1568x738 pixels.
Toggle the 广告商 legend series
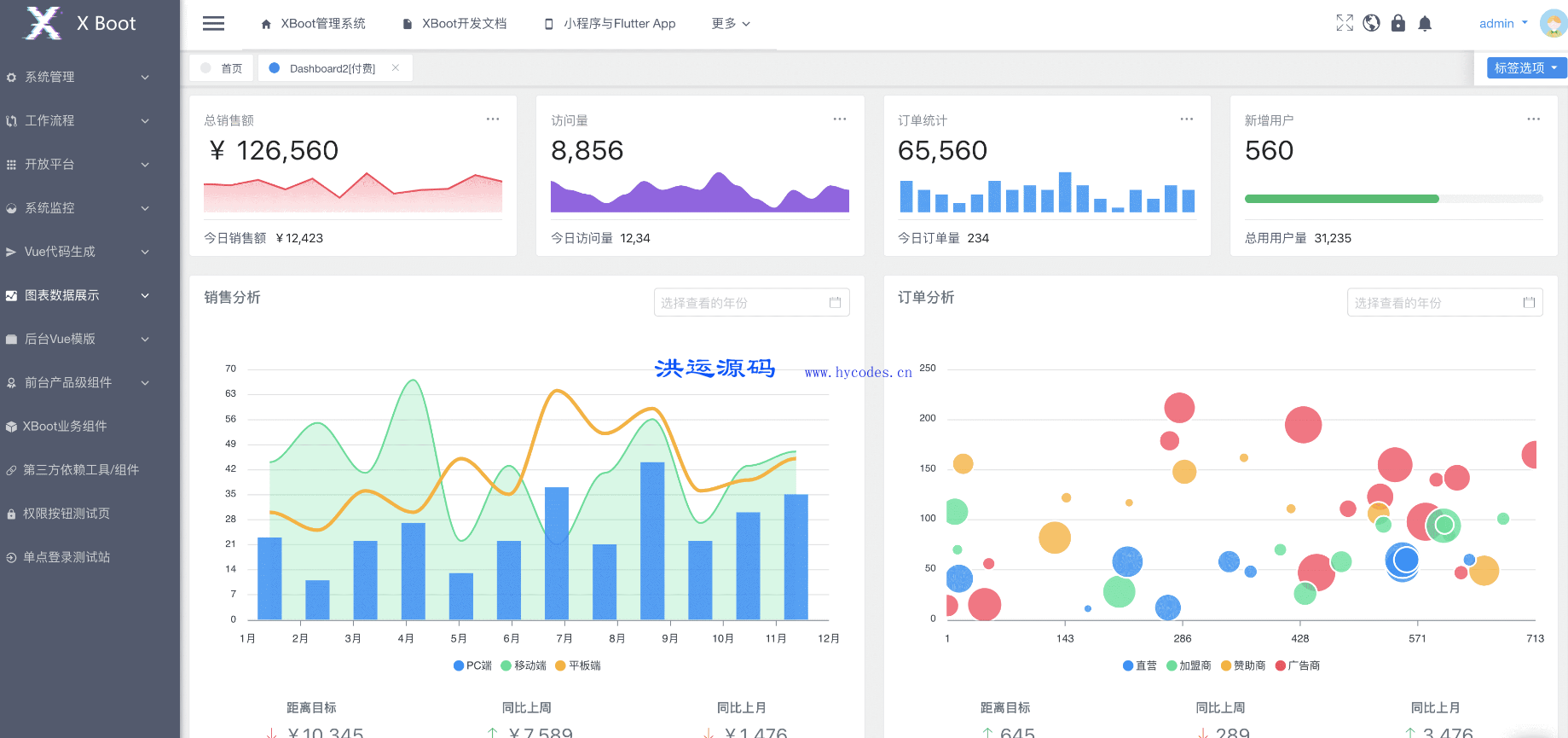tap(1298, 665)
